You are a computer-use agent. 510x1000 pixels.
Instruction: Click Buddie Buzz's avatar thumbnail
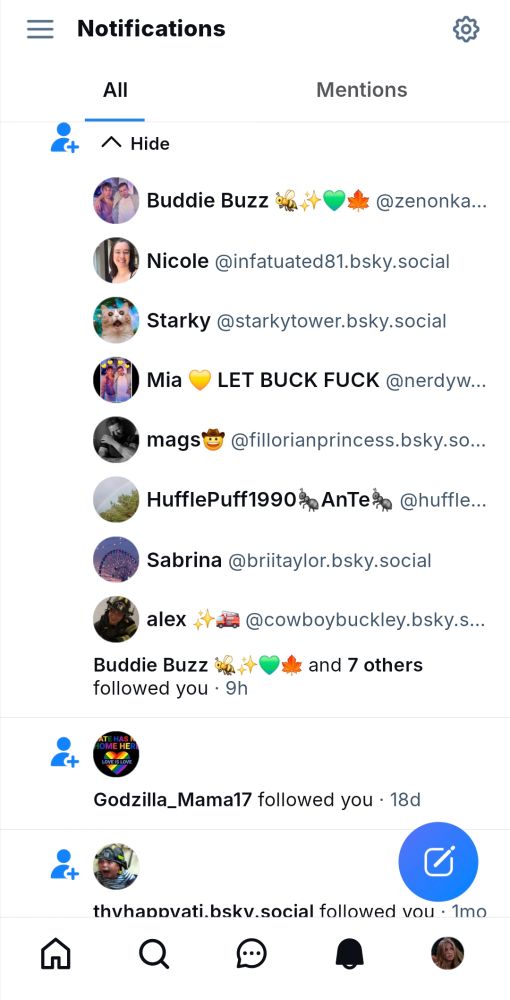coord(116,200)
